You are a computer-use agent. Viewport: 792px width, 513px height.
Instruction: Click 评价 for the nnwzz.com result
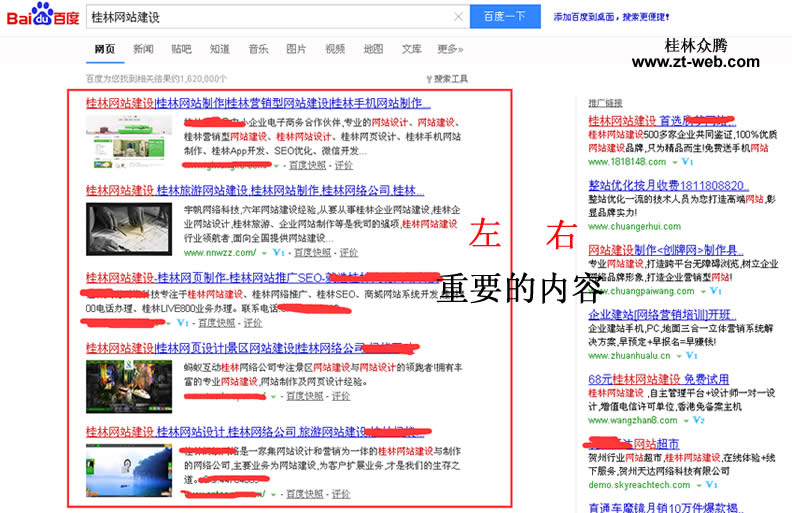pyautogui.click(x=349, y=252)
